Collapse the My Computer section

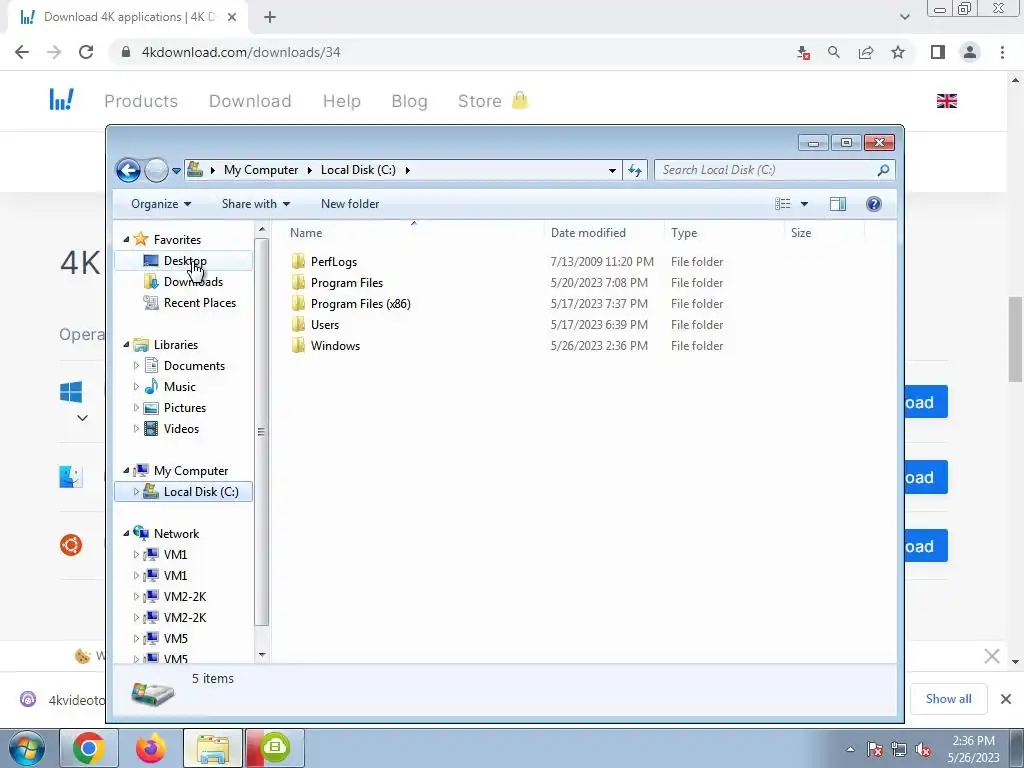click(x=126, y=471)
